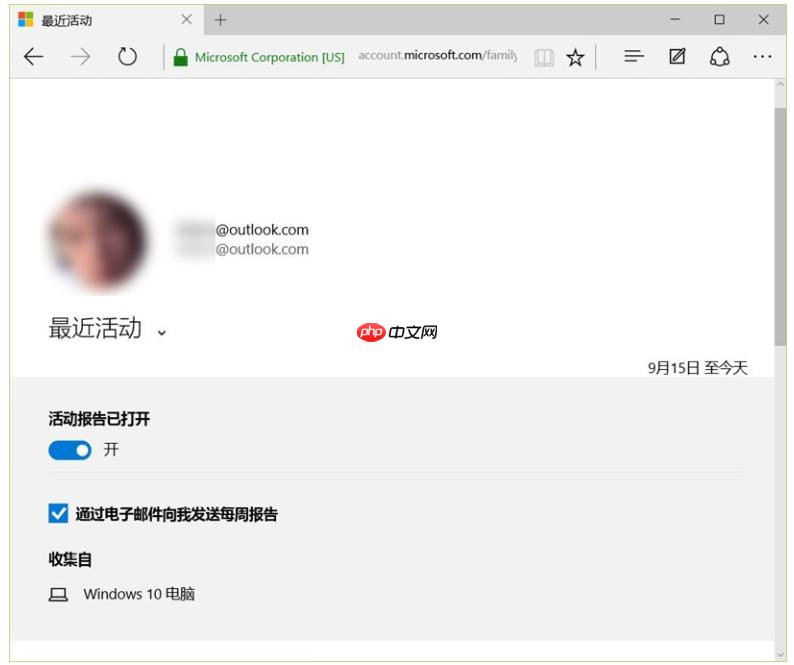Close the browser window
794x665 pixels.
[764, 20]
